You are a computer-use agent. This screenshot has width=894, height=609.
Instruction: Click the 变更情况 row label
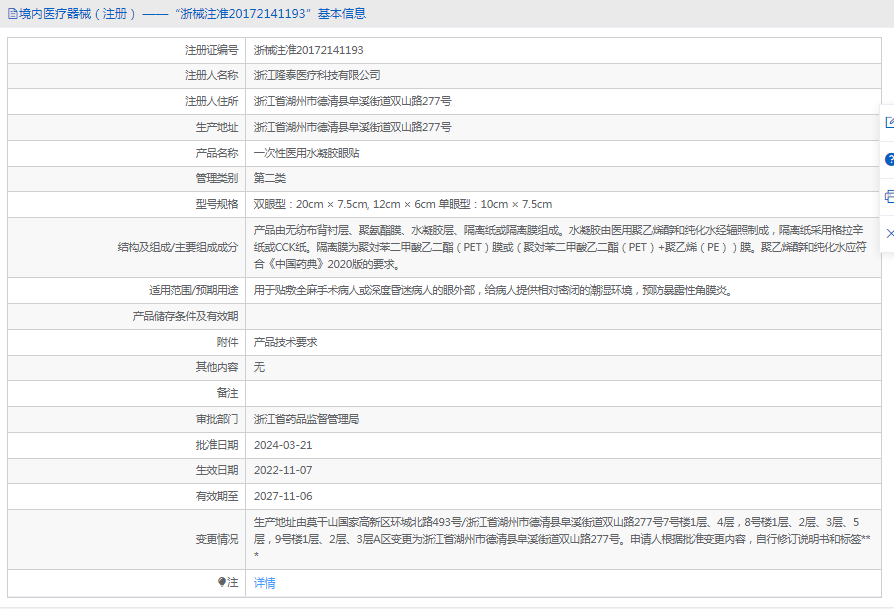pyautogui.click(x=217, y=539)
